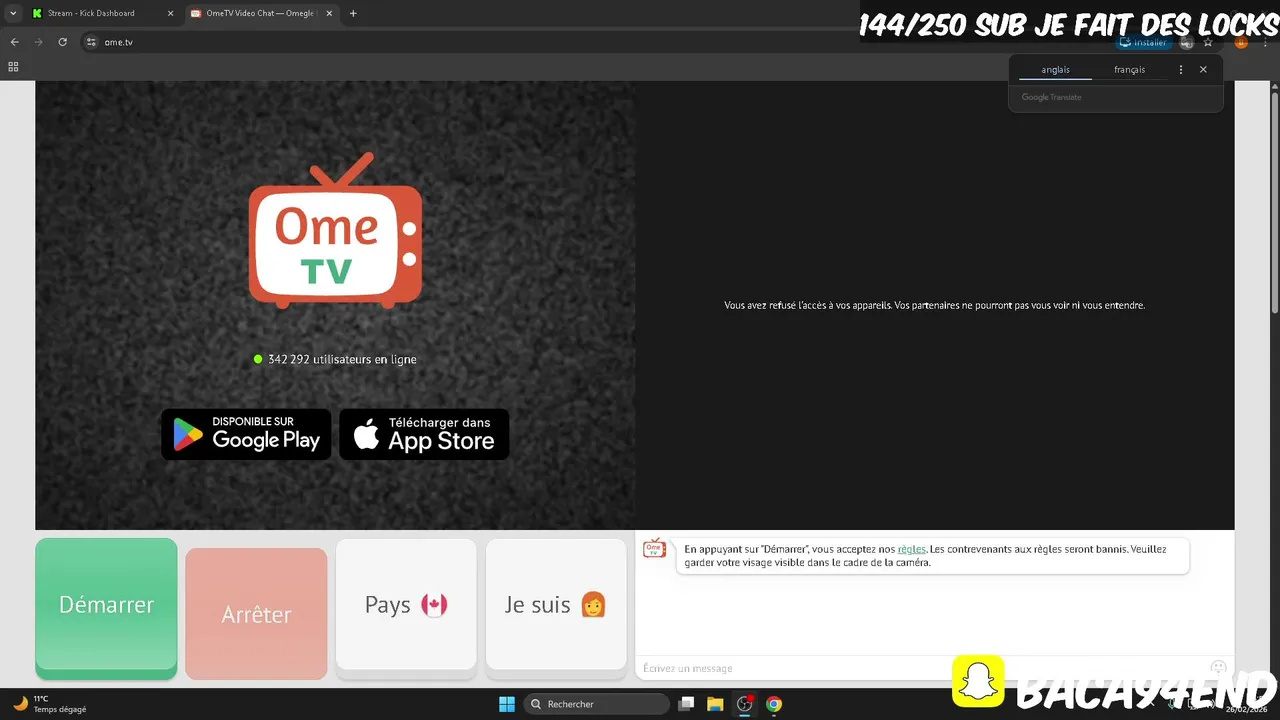Open the Google Play store badge
The image size is (1280, 720).
click(x=246, y=434)
